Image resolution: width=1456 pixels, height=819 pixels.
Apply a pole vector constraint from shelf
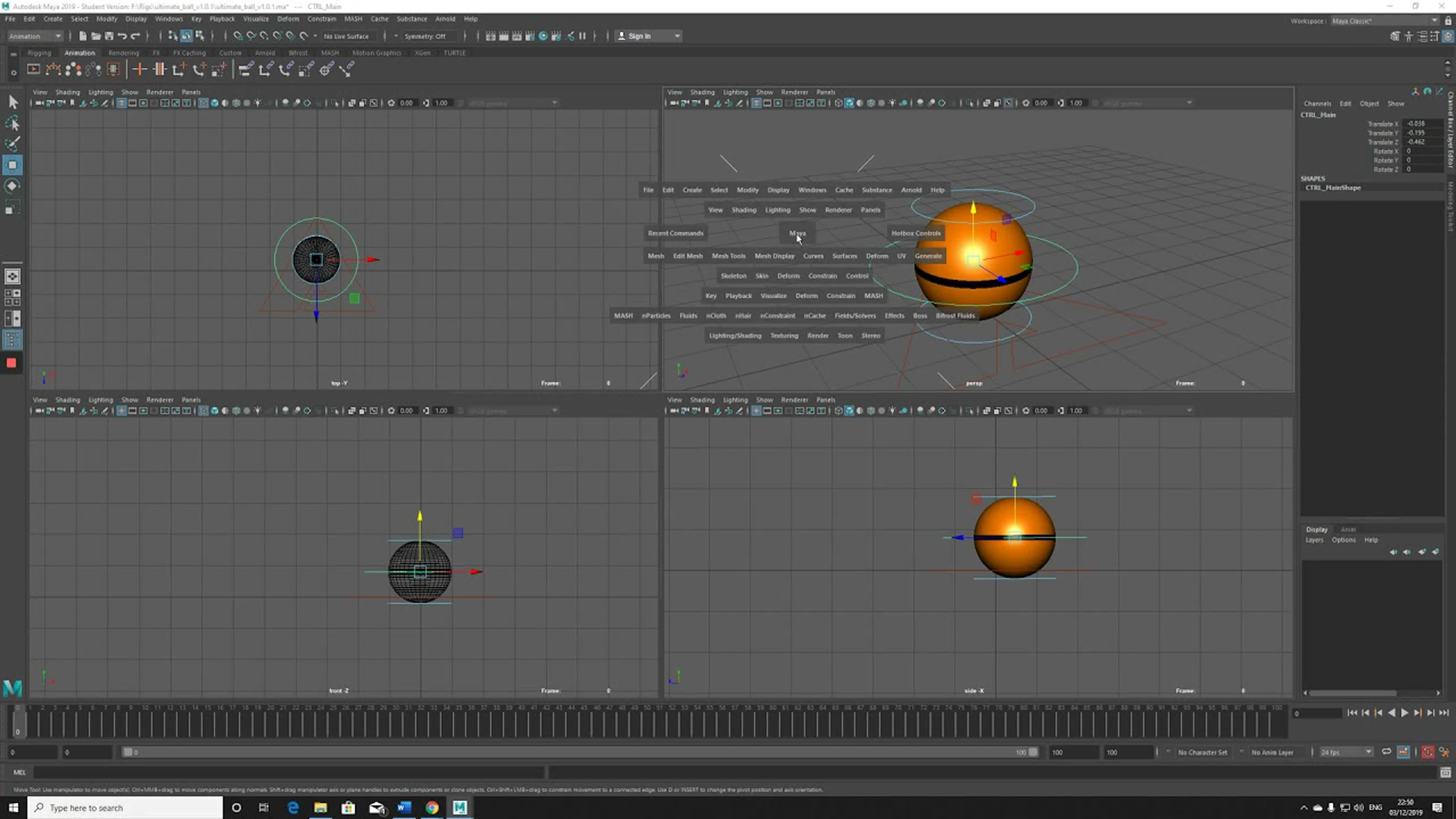[347, 70]
